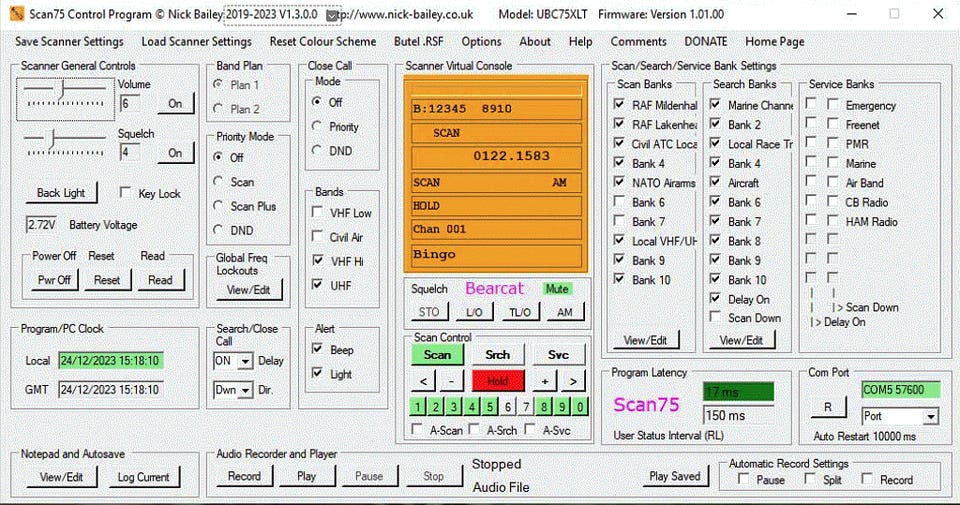This screenshot has height=505, width=960.
Task: Click the Scan75 app icon in title bar
Action: (x=17, y=13)
